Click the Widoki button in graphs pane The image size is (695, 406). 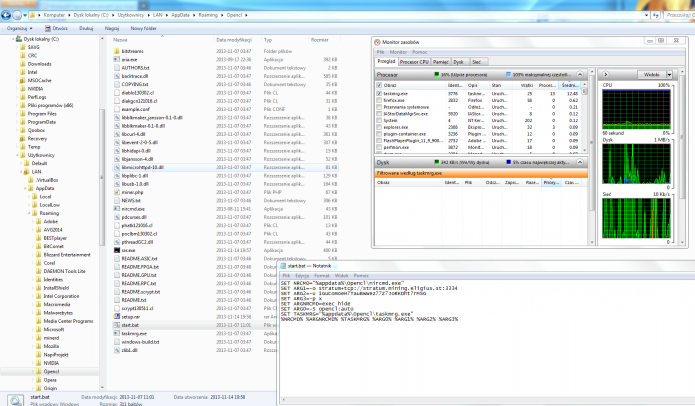tap(652, 74)
